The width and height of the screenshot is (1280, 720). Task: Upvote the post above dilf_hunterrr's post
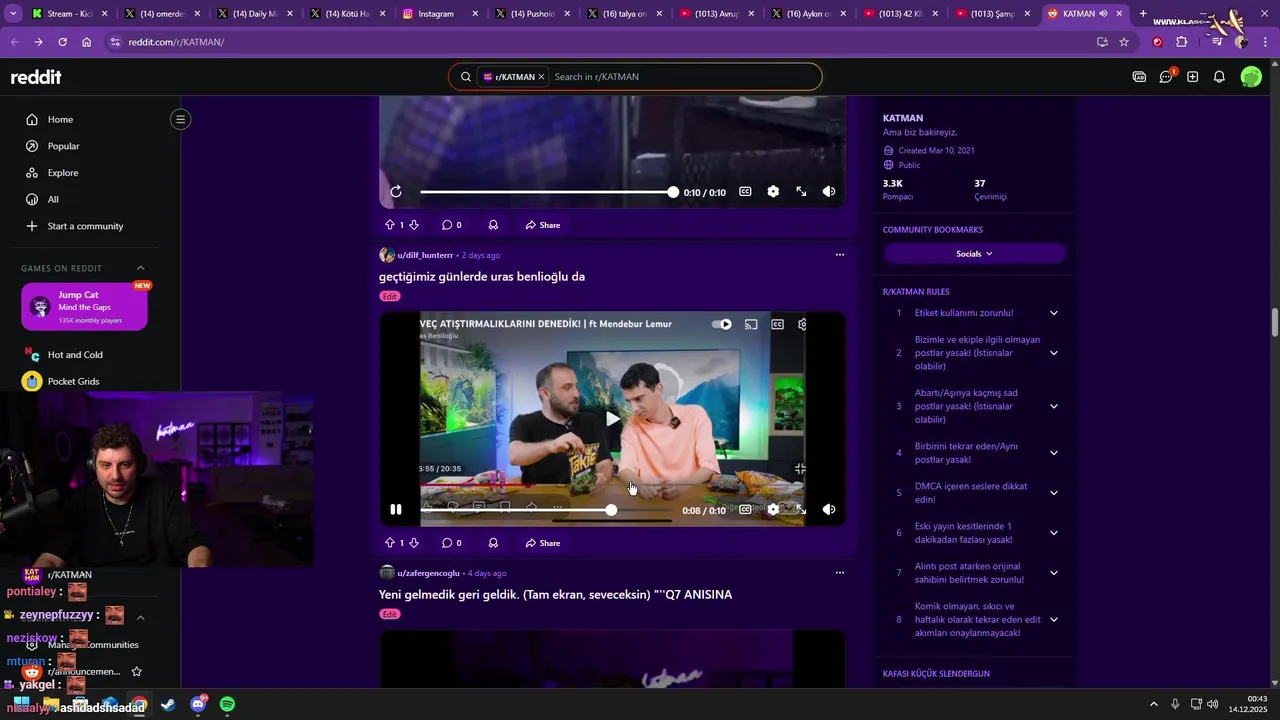pos(390,225)
